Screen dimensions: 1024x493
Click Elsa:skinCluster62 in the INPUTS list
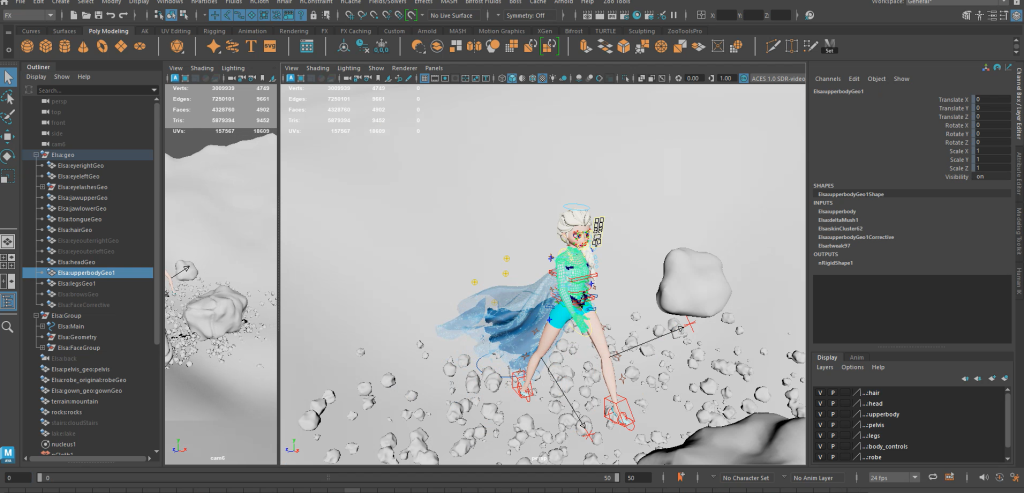840,229
